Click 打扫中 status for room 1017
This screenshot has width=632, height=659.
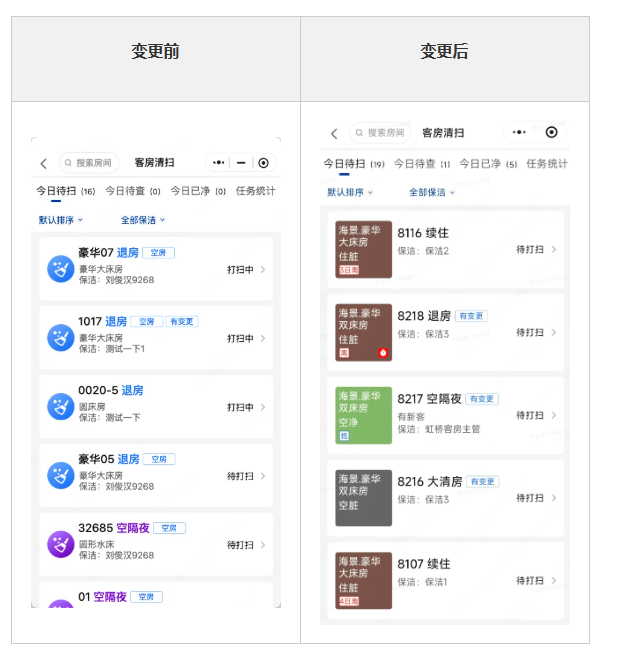tap(240, 339)
